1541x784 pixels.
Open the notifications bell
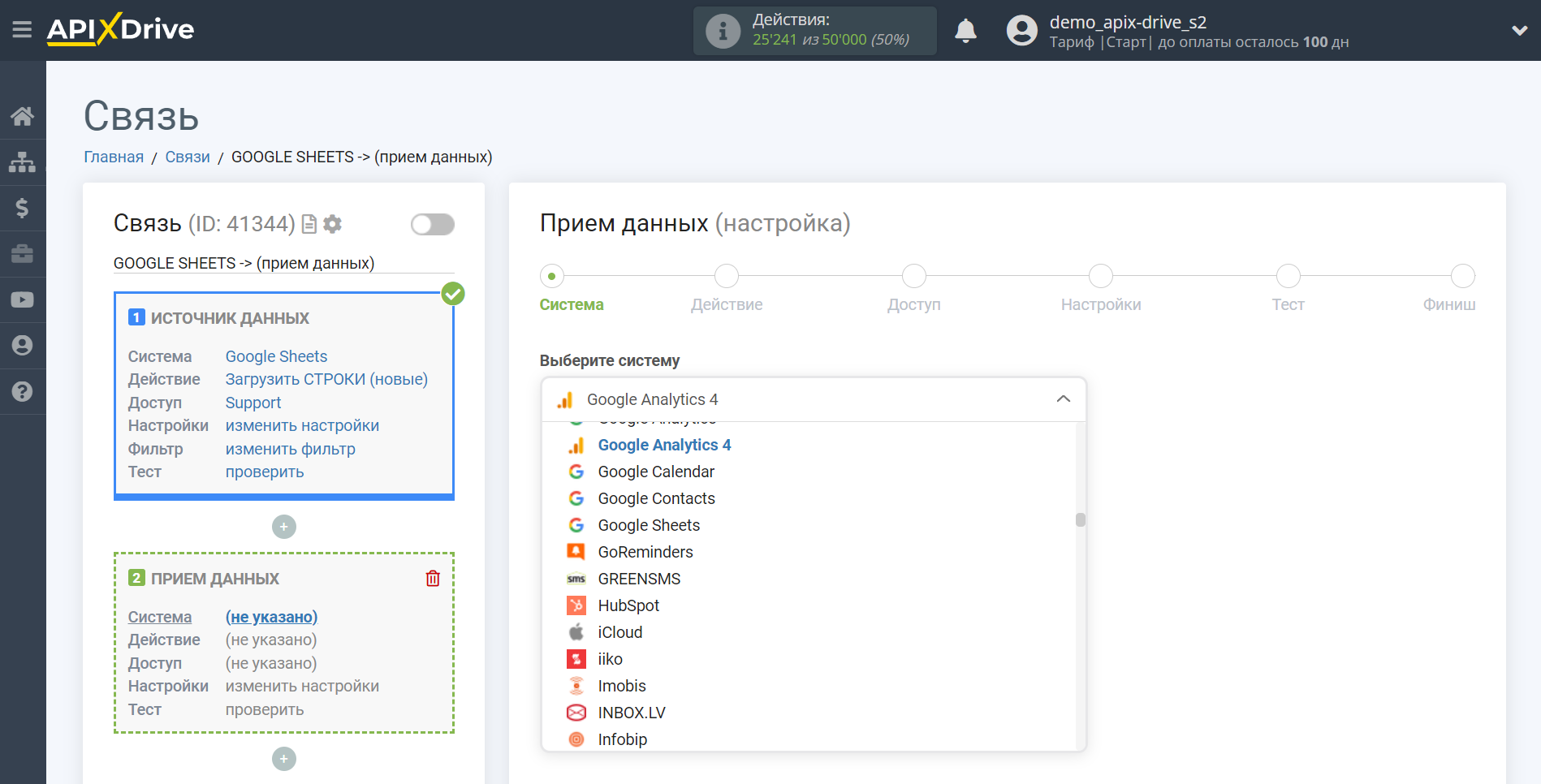coord(965,31)
